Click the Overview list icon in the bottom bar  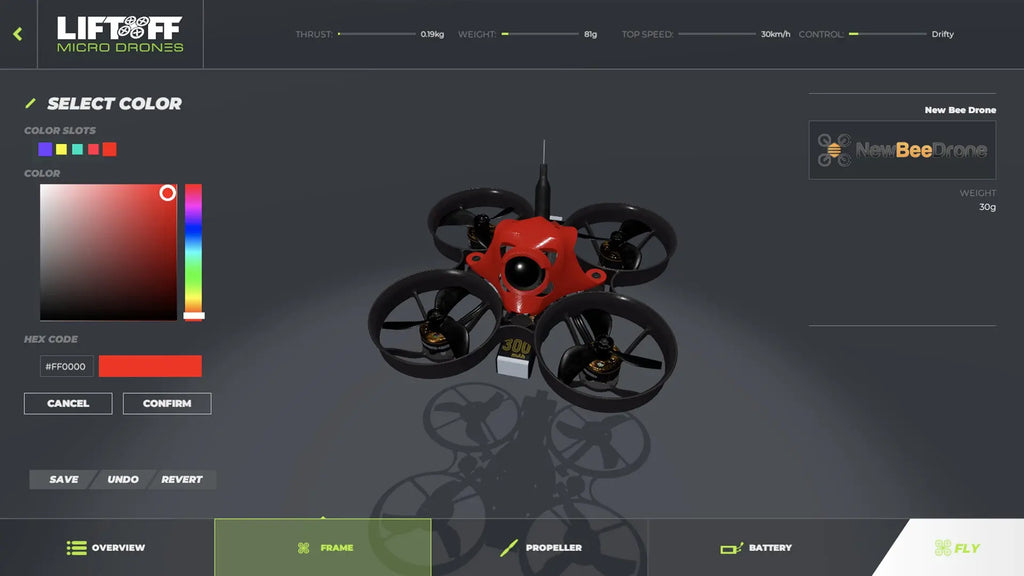pos(76,548)
